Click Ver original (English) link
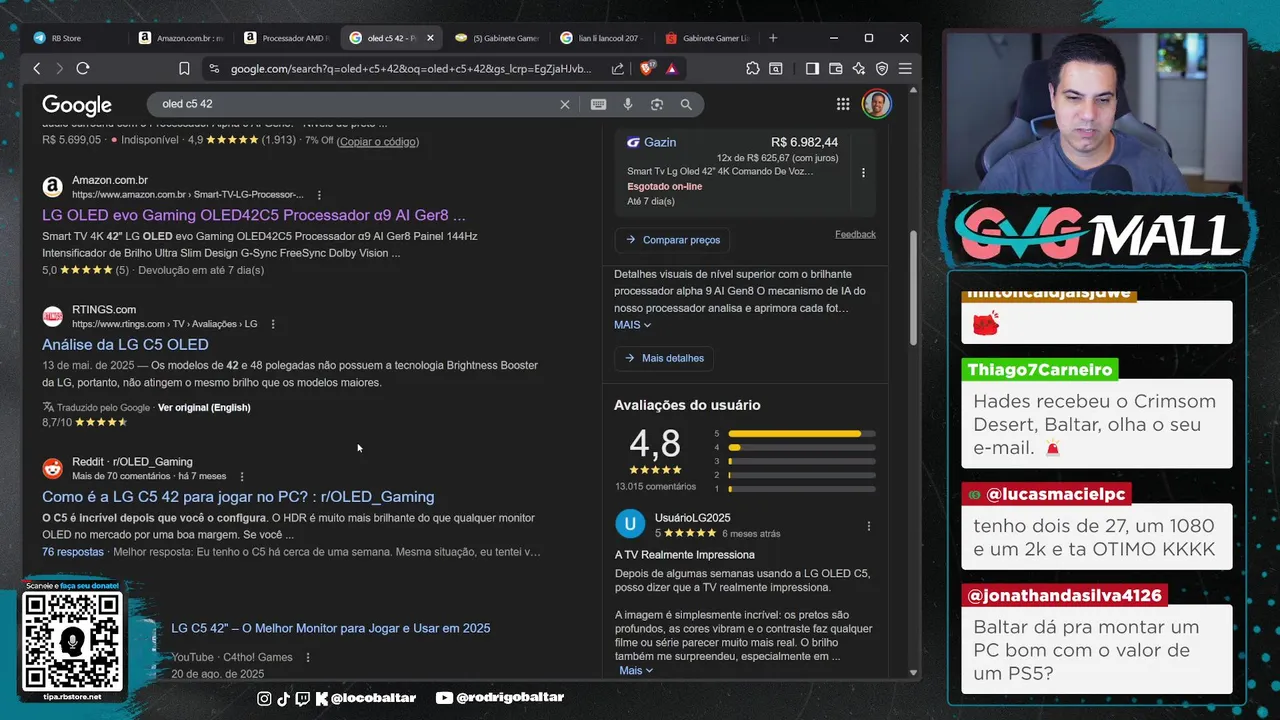This screenshot has height=720, width=1280. pyautogui.click(x=204, y=408)
